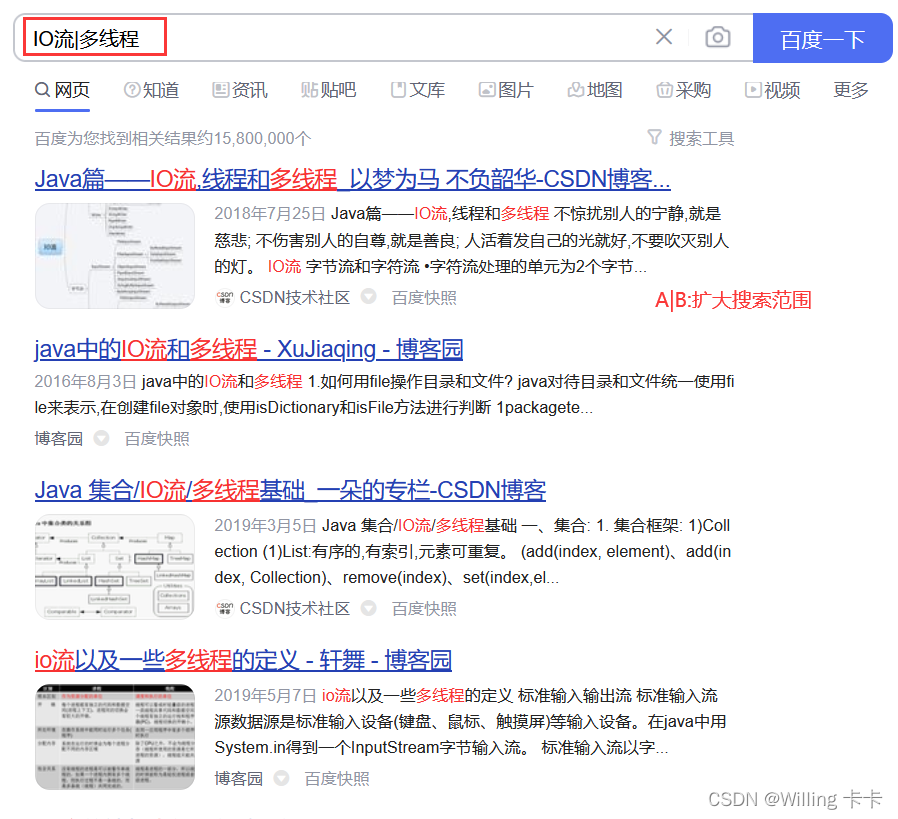Viewport: 898px width, 819px height.
Task: Click the question mark icon beside 知道
Action: click(x=132, y=90)
